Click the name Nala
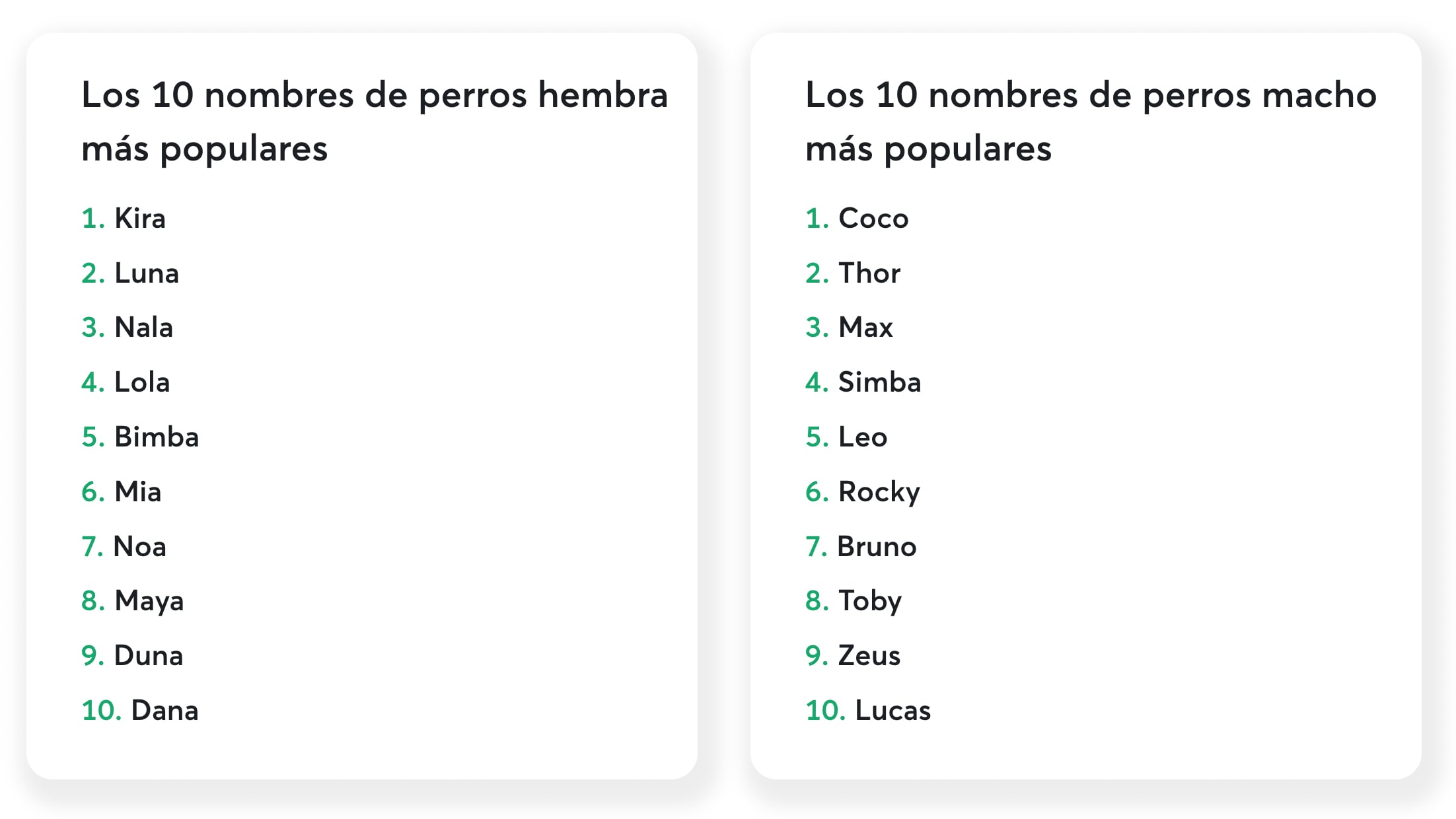 coord(143,328)
